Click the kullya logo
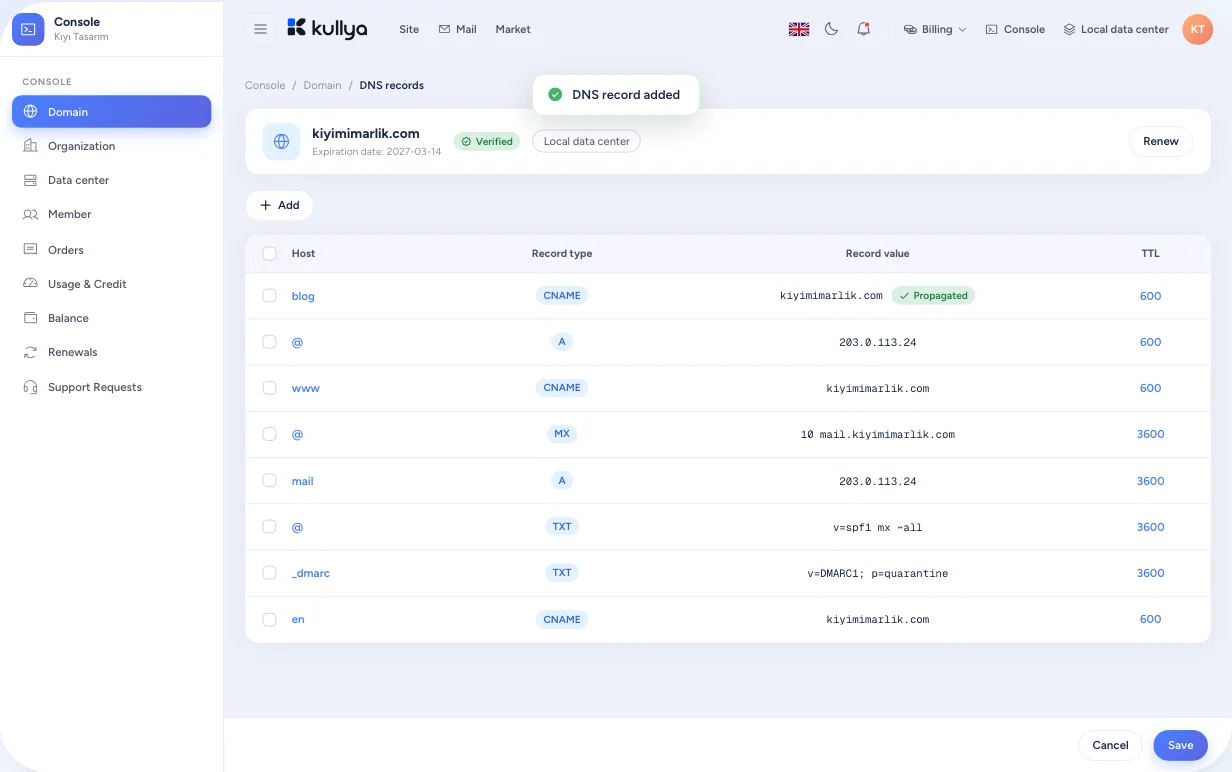 click(327, 28)
